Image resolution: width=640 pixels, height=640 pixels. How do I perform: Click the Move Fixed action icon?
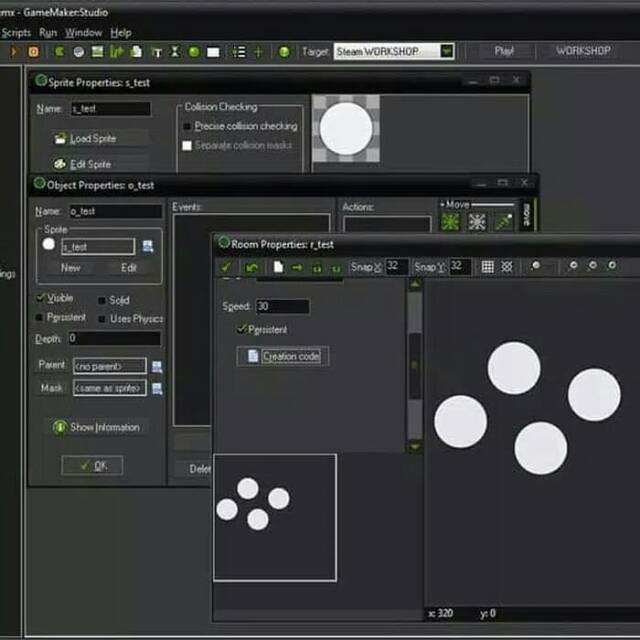[451, 222]
